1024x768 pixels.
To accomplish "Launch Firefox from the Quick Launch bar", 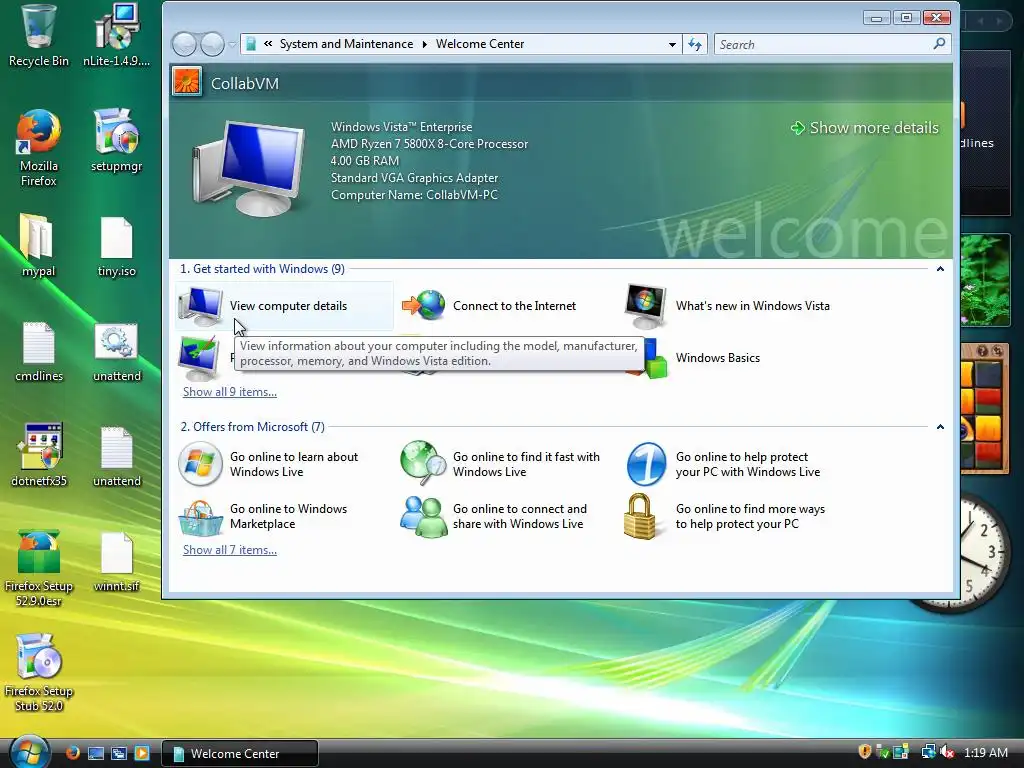I will click(x=72, y=753).
